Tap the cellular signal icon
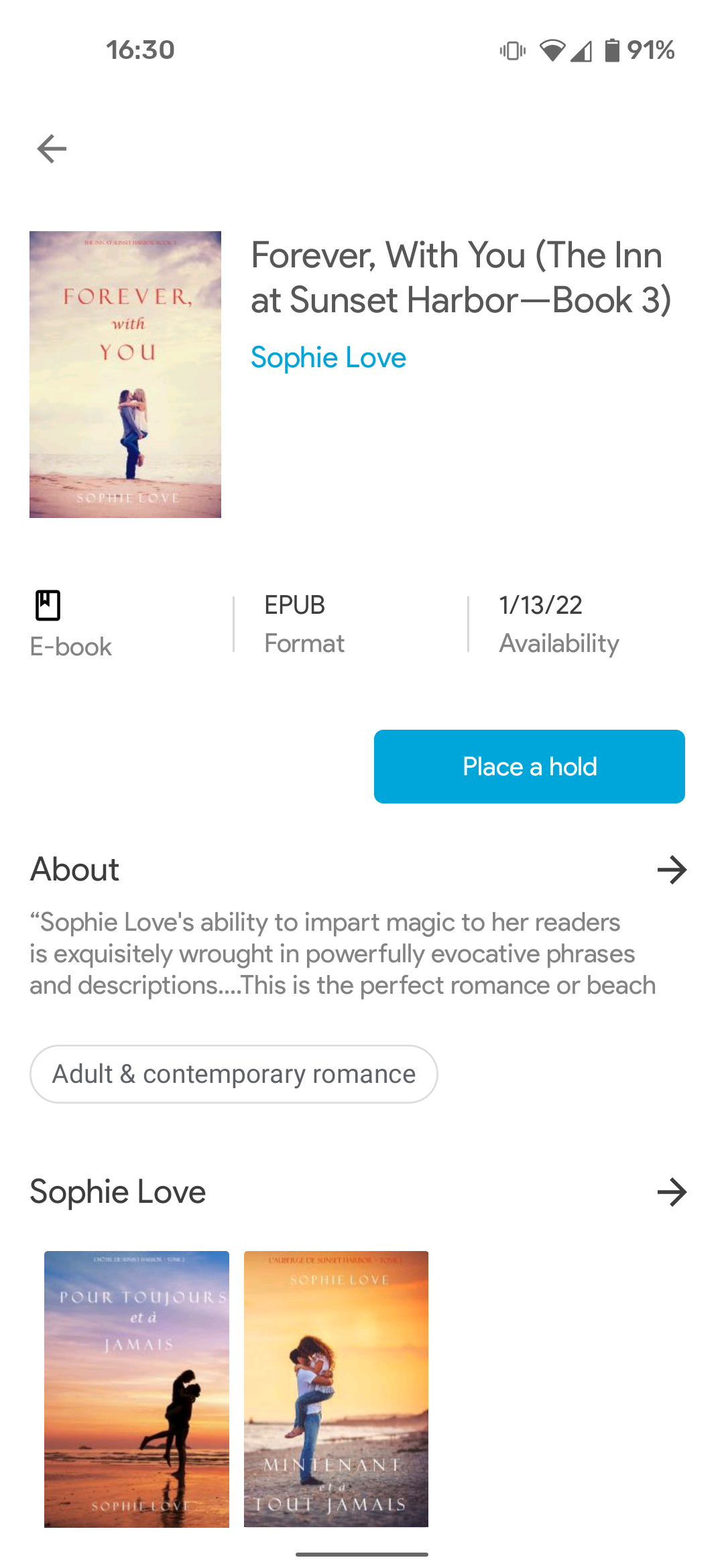Image resolution: width=724 pixels, height=1568 pixels. (x=582, y=51)
